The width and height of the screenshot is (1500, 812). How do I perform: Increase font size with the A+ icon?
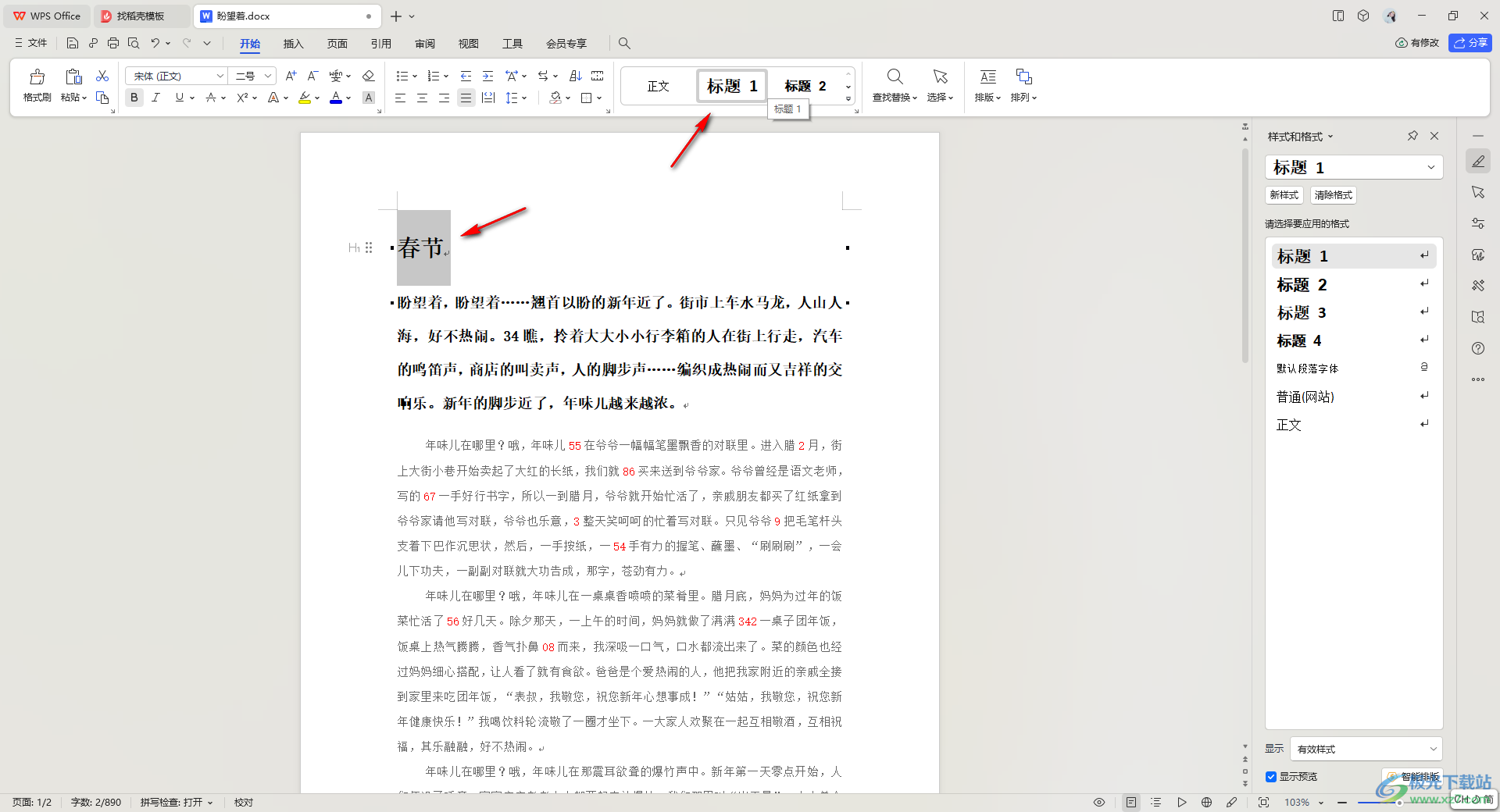pyautogui.click(x=291, y=76)
